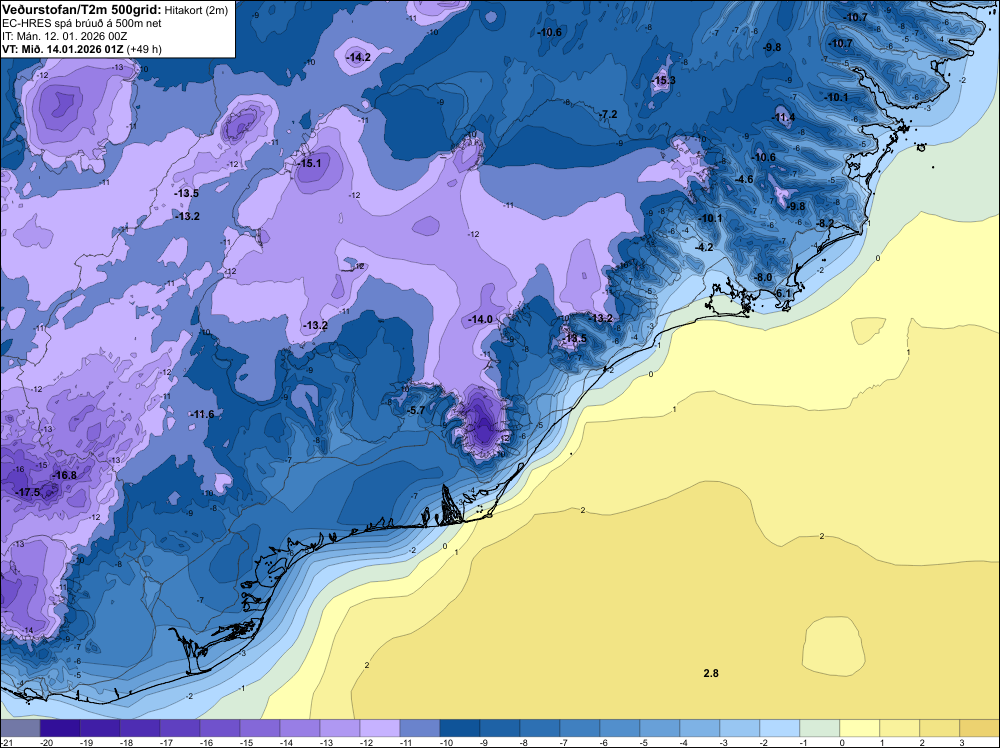Select the "IT: Mán. 12. 01. 2026 00Z" line
The height and width of the screenshot is (748, 1000).
click(64, 36)
